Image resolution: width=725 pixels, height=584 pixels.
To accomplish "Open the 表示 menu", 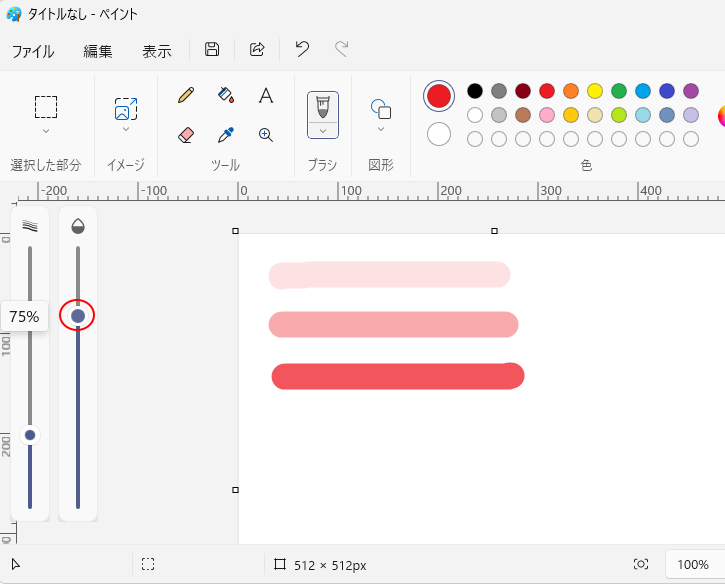I will pyautogui.click(x=157, y=51).
